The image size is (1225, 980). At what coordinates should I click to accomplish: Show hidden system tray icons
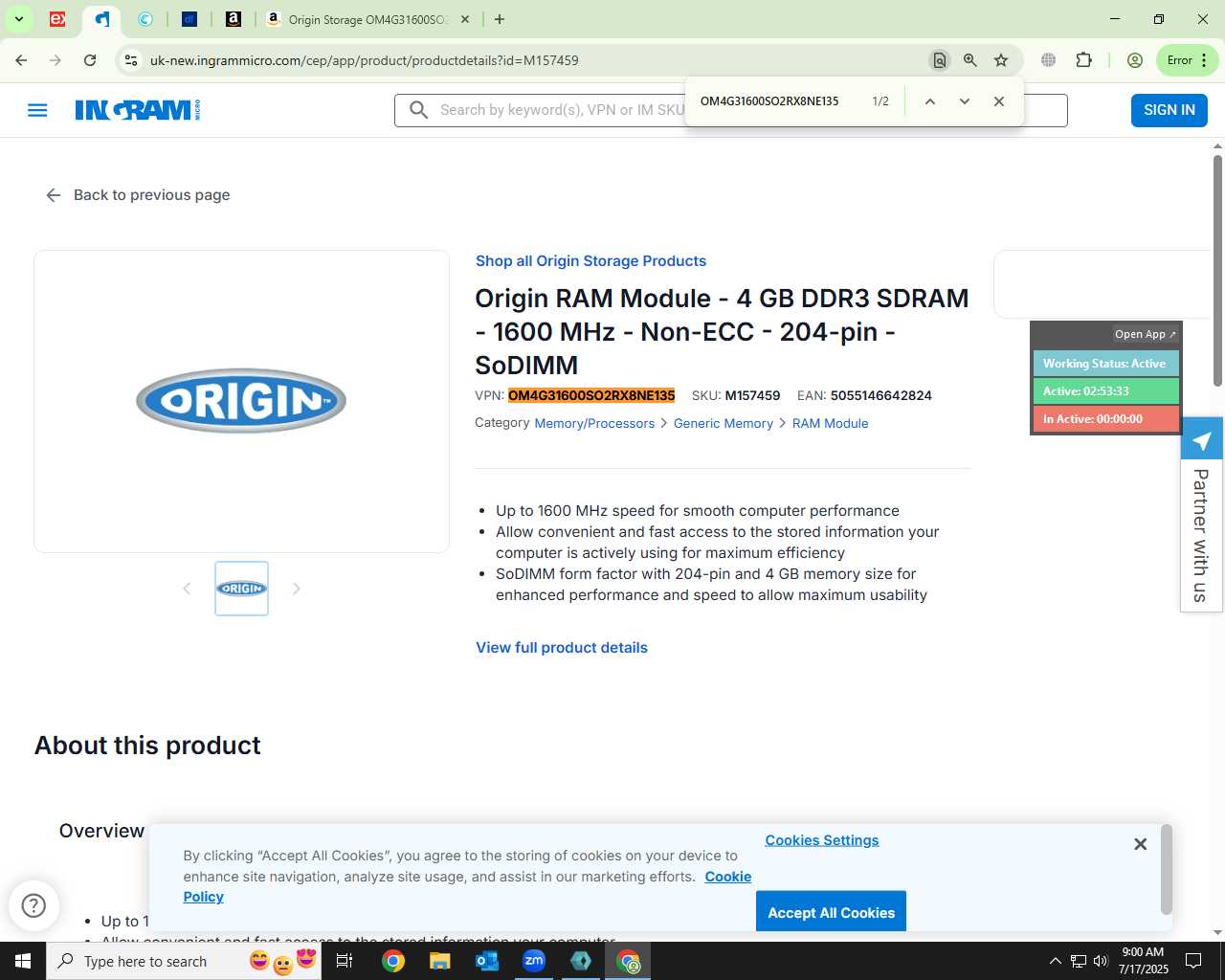[x=1055, y=961]
